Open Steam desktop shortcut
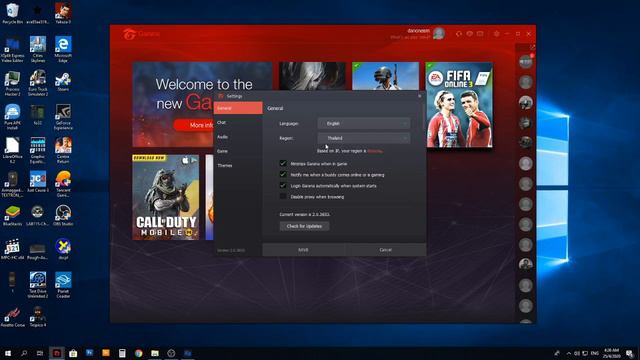The image size is (640, 360). tap(63, 81)
